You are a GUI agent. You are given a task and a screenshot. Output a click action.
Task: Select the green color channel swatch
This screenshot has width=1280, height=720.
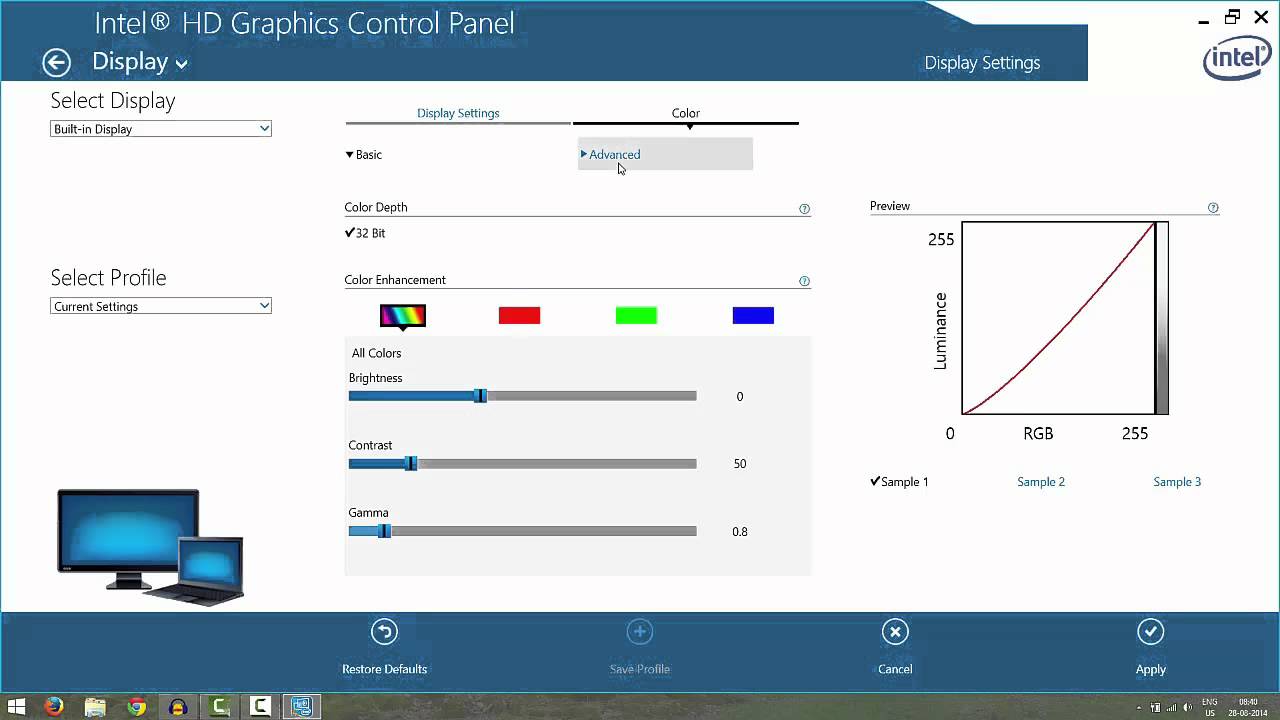coord(636,316)
